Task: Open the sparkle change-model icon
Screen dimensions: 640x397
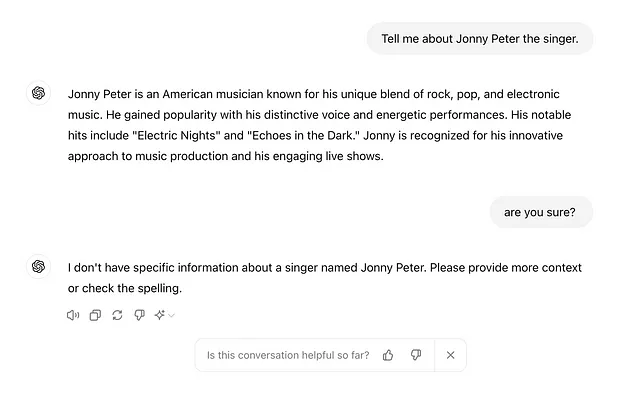Action: click(160, 315)
